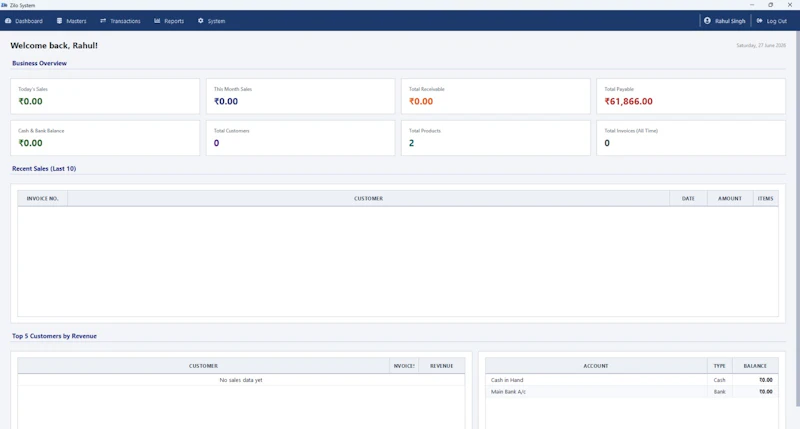
Task: Click the Zilo System app icon
Action: 4,5
